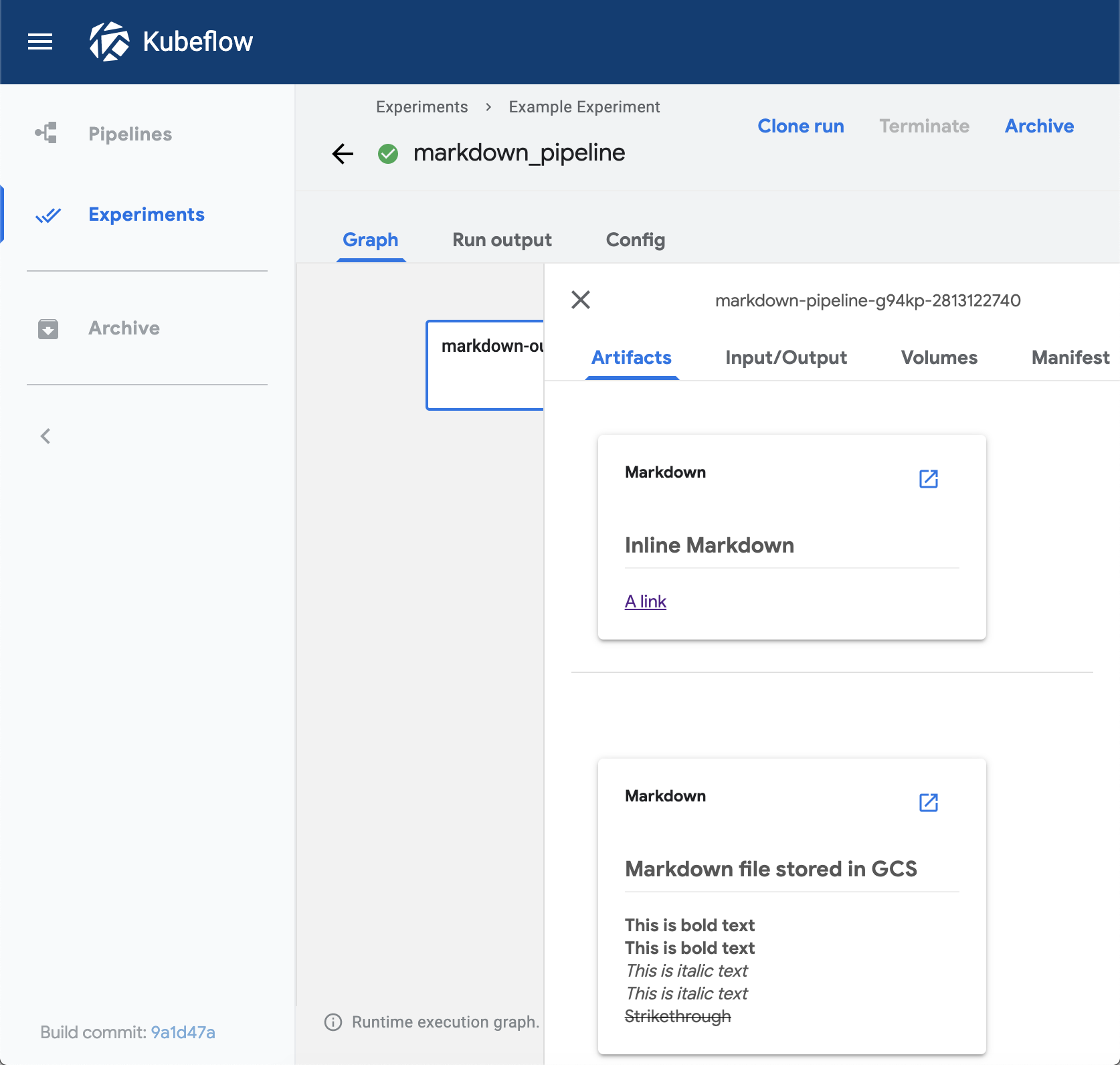Click the Clone run button
The width and height of the screenshot is (1120, 1065).
(x=800, y=126)
